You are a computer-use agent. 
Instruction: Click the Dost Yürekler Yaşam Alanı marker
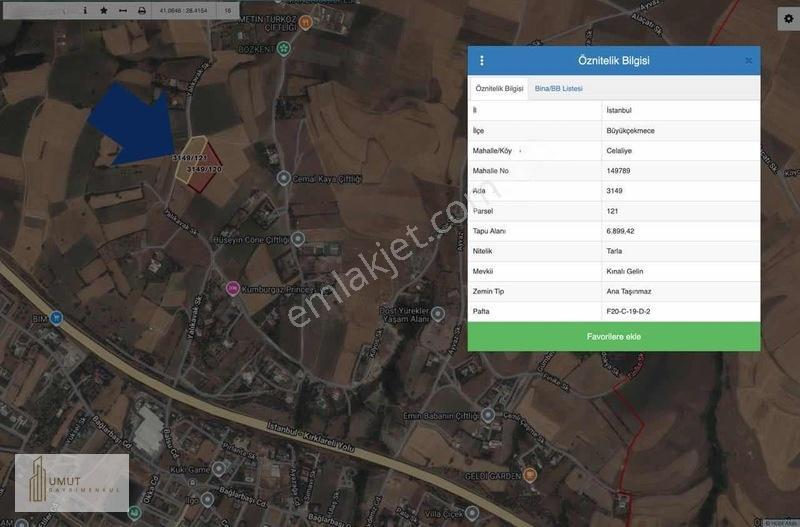(x=438, y=314)
